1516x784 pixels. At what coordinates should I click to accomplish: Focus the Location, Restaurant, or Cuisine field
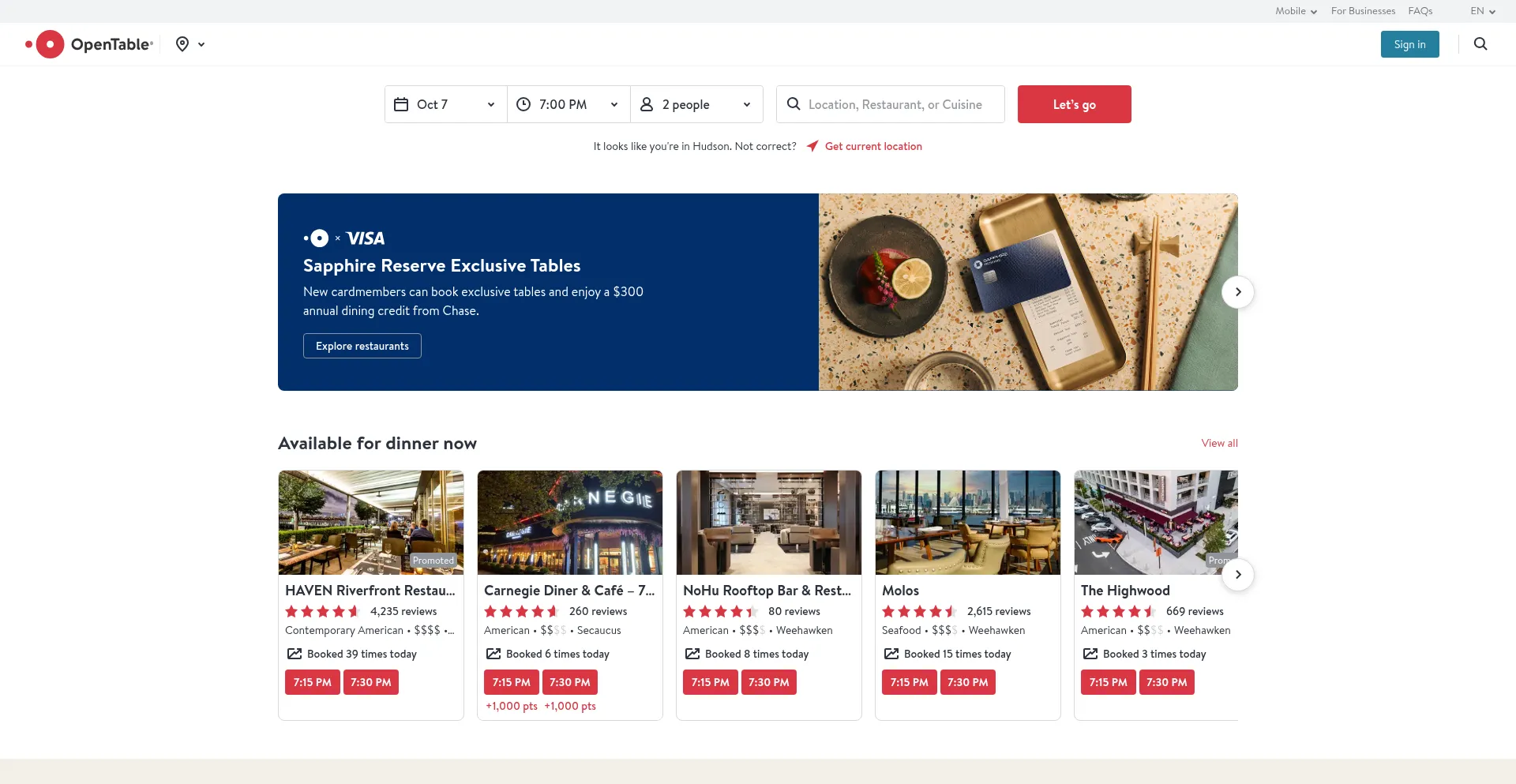pos(895,104)
